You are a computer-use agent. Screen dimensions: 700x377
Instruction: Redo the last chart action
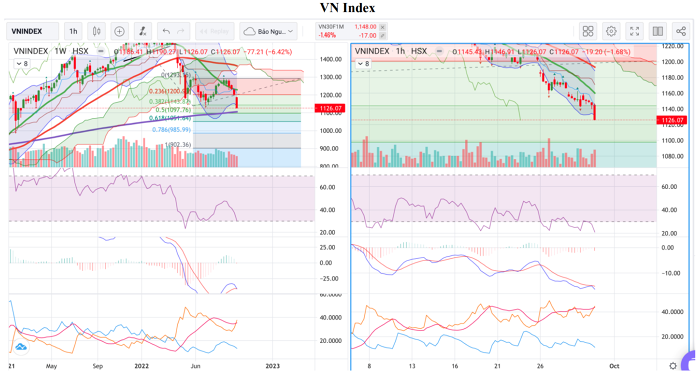pyautogui.click(x=181, y=31)
